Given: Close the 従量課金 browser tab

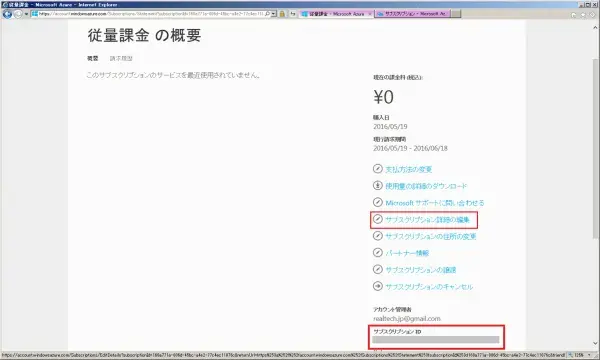Looking at the screenshot, I should pyautogui.click(x=370, y=14).
